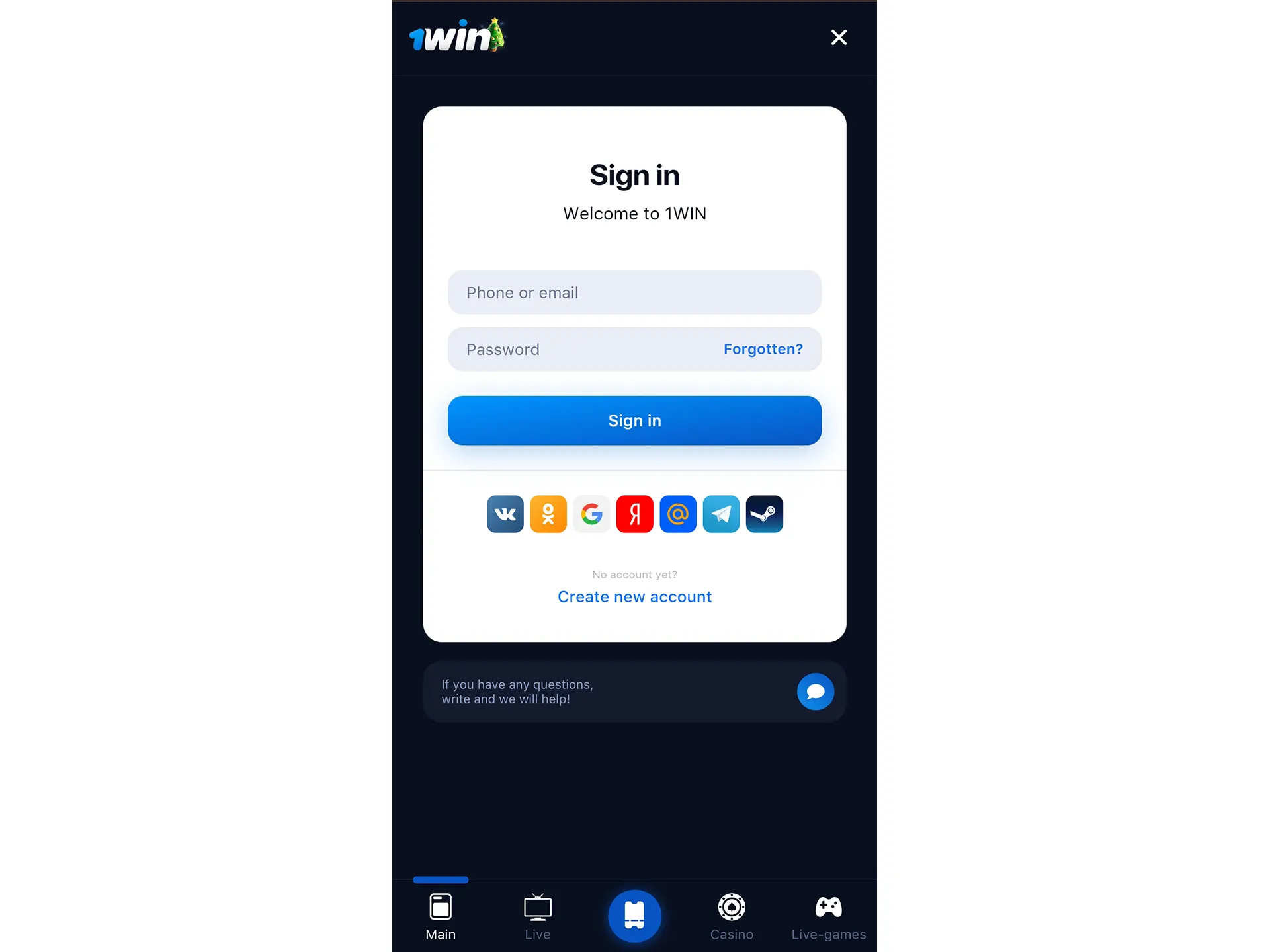Click the Steam login icon
Image resolution: width=1270 pixels, height=952 pixels.
765,513
